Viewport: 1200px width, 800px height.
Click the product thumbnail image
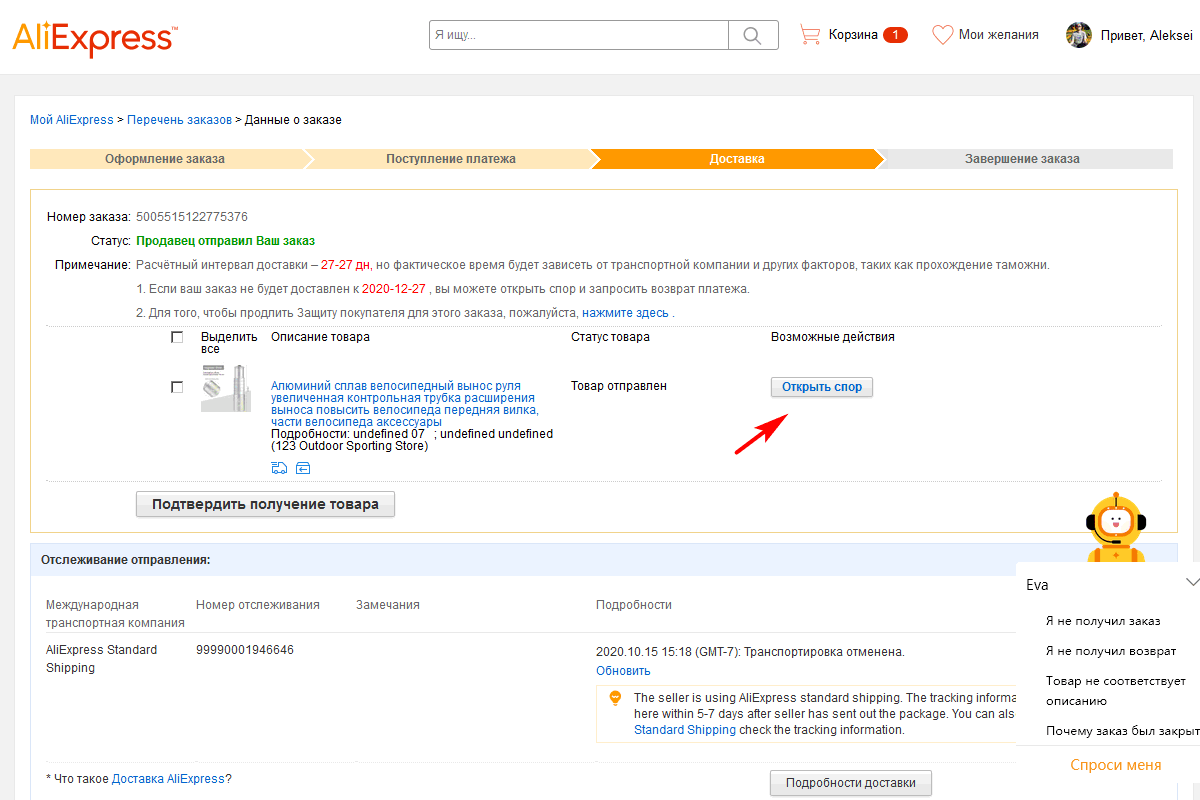click(226, 389)
